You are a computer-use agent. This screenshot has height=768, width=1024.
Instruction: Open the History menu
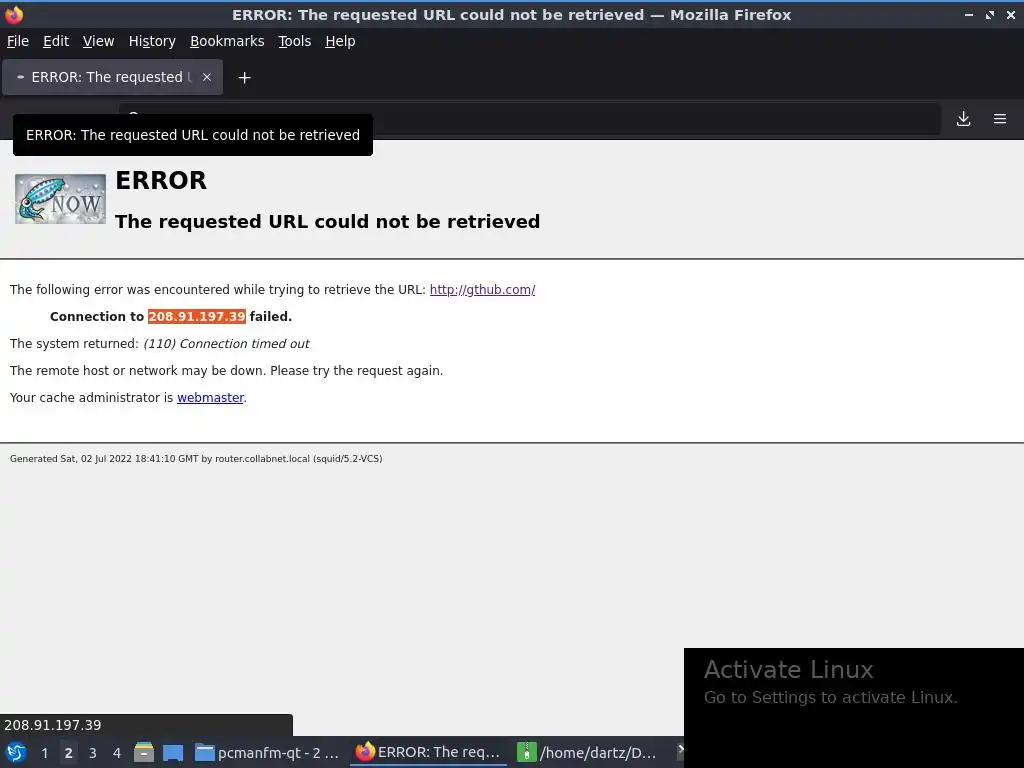[152, 41]
